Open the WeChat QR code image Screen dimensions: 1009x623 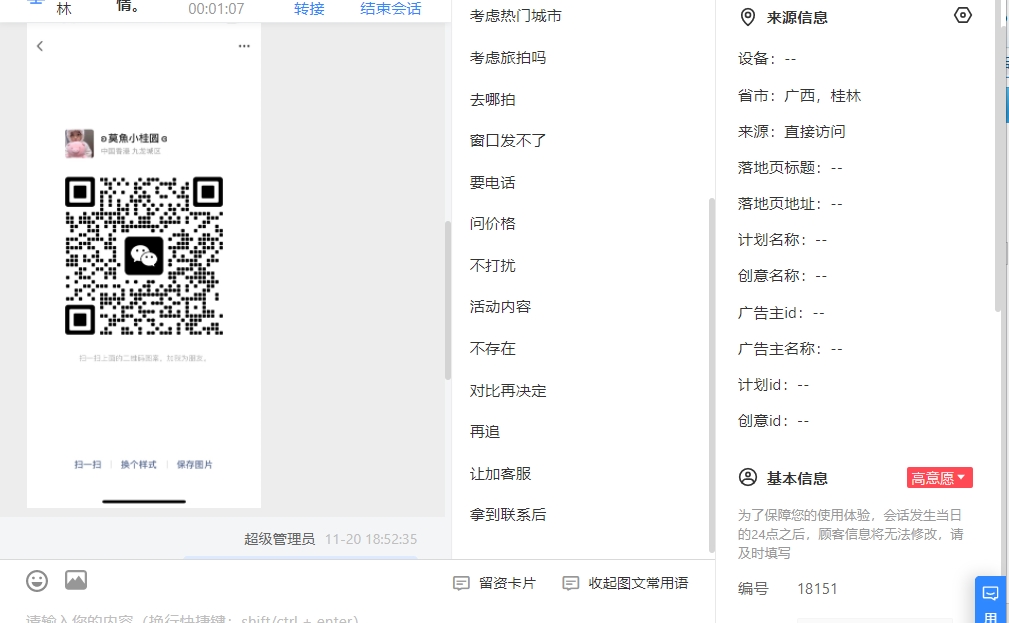(x=144, y=256)
